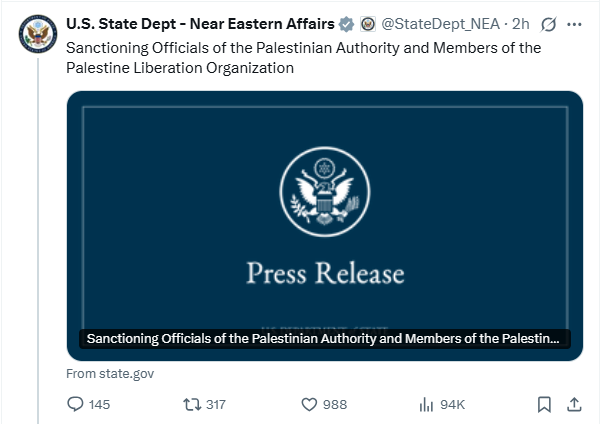The width and height of the screenshot is (601, 424).
Task: Open the 2h timestamp link
Action: point(521,24)
